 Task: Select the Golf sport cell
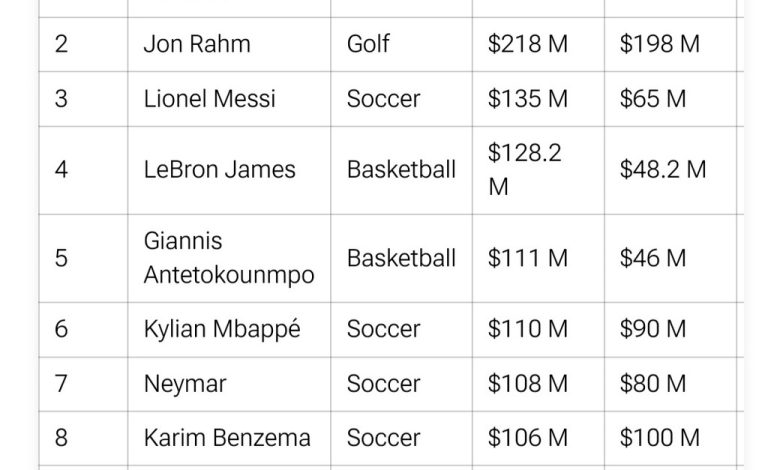pos(368,44)
